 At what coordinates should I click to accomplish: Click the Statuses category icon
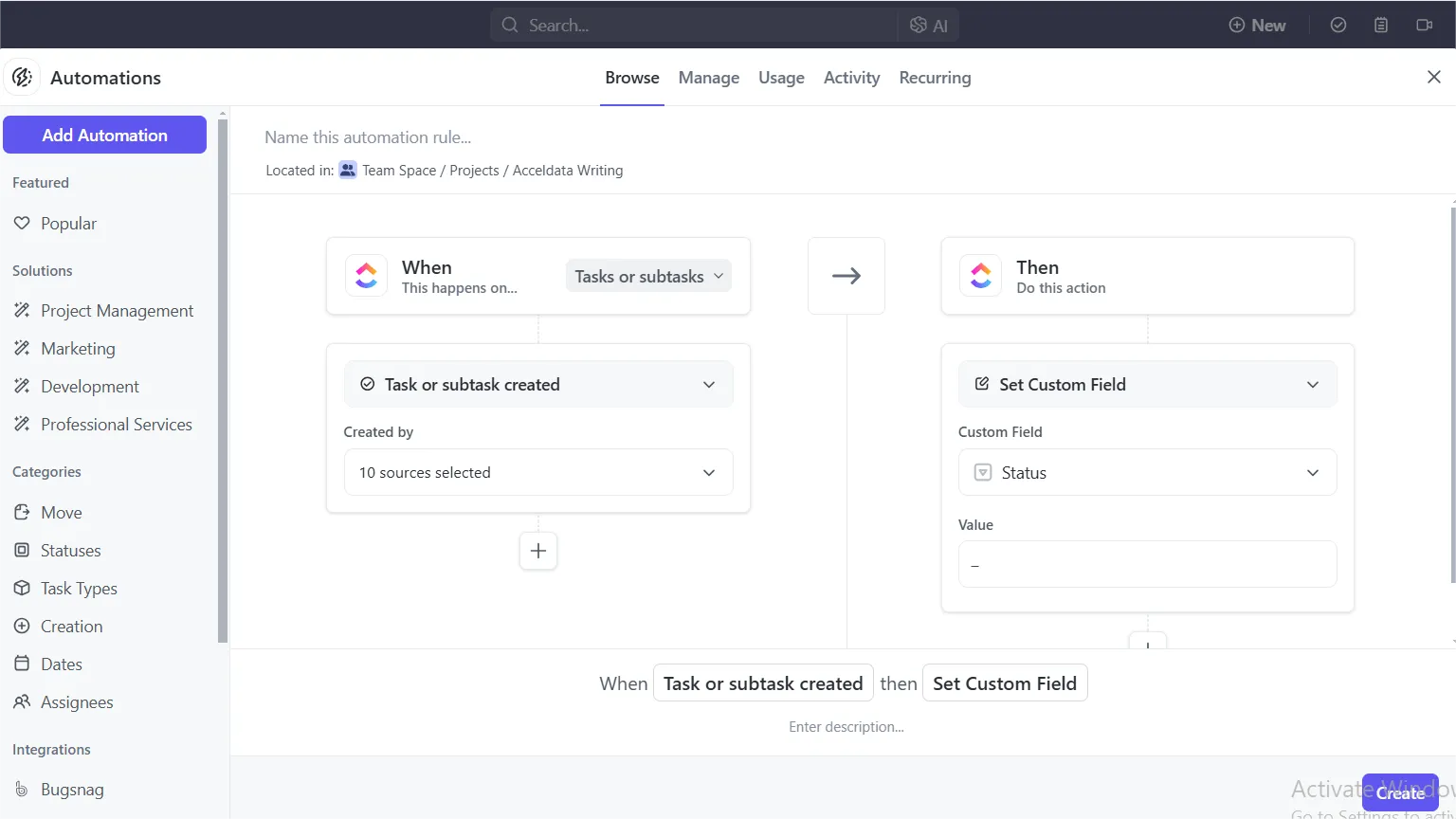(x=22, y=550)
